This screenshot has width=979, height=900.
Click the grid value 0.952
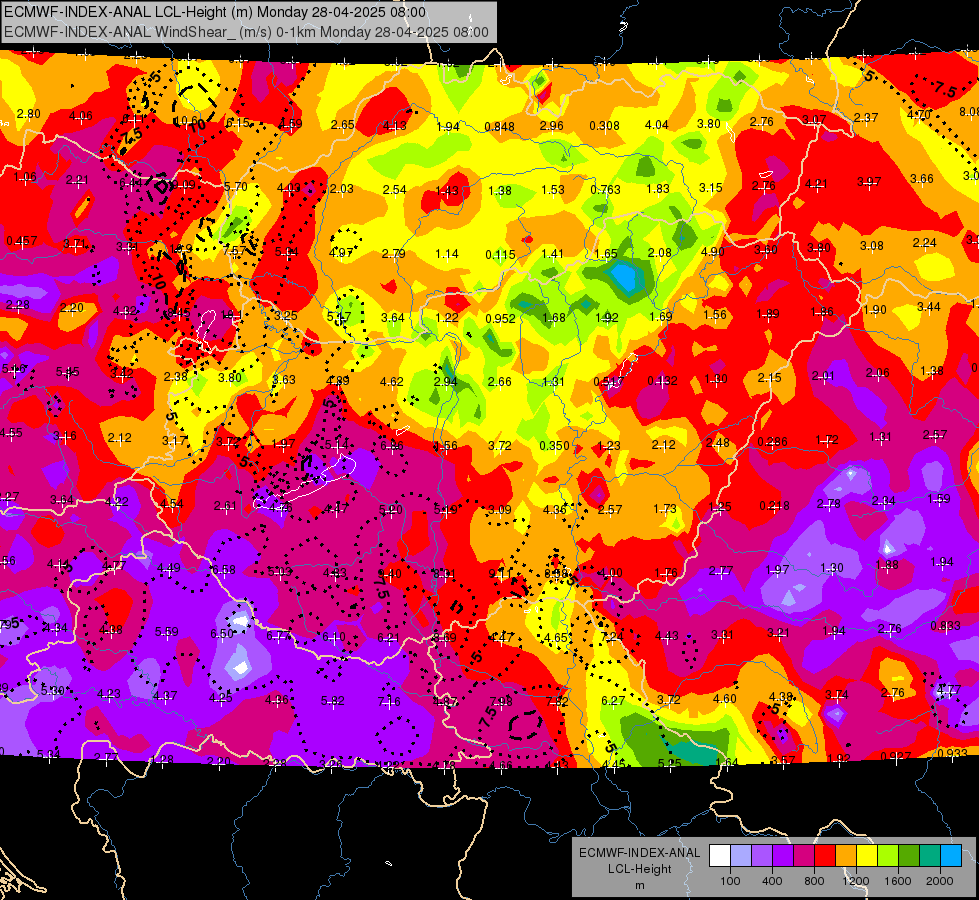click(x=501, y=319)
